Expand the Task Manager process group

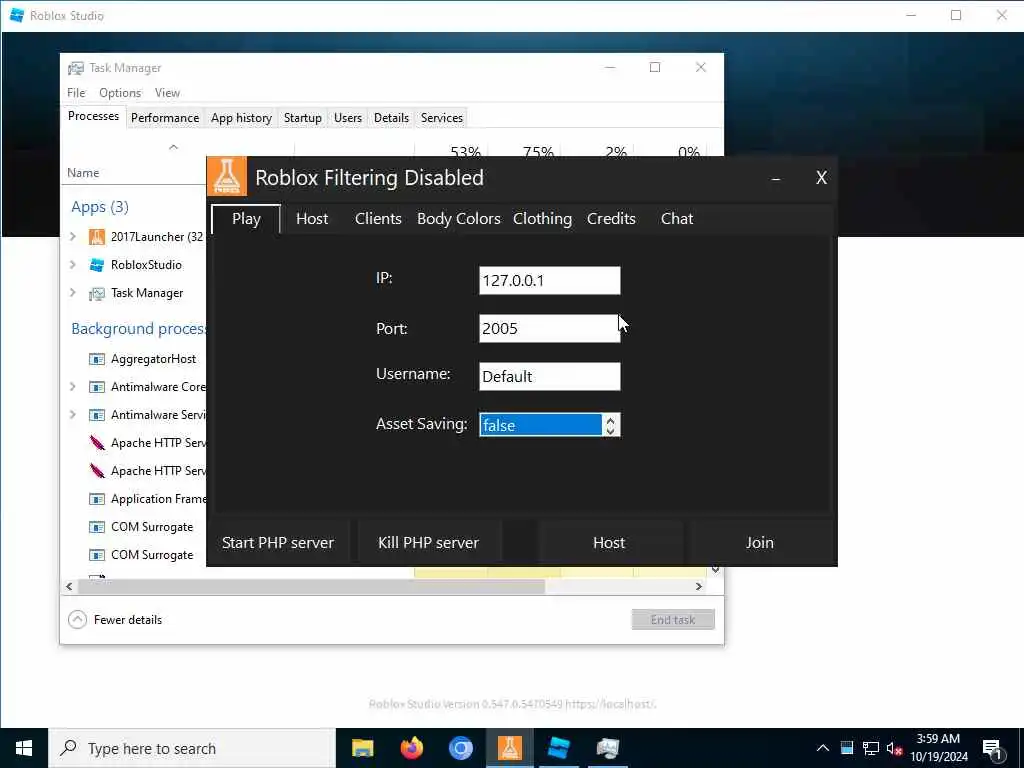[x=72, y=293]
